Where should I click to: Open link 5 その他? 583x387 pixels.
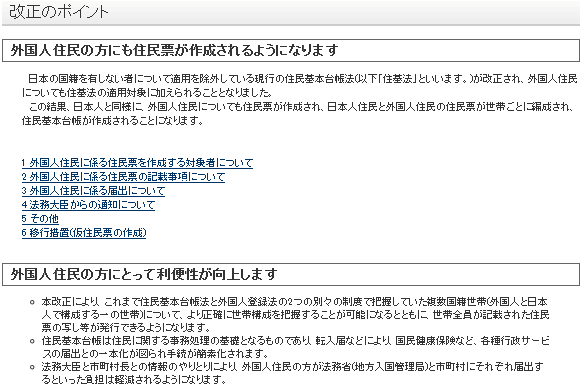[40, 219]
